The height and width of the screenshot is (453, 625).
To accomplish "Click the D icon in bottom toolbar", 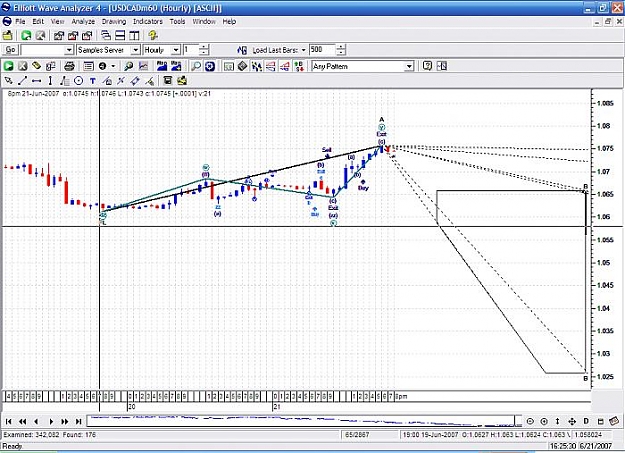I will (586, 421).
